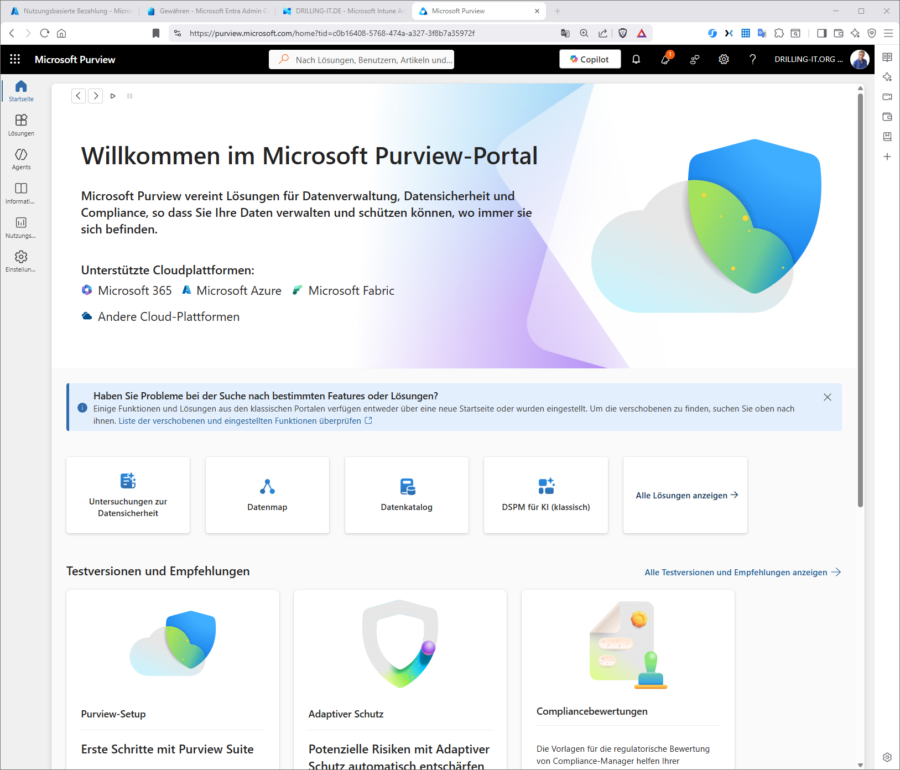Screen dimensions: 900x770
Task: Click the browser reload button
Action: click(x=44, y=33)
